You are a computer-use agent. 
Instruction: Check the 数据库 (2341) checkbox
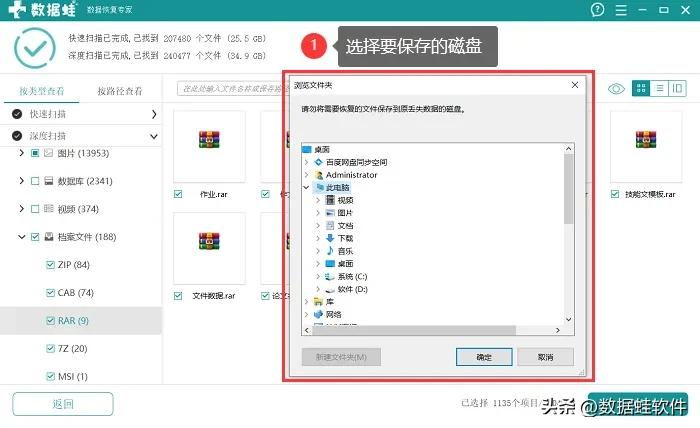pos(36,181)
